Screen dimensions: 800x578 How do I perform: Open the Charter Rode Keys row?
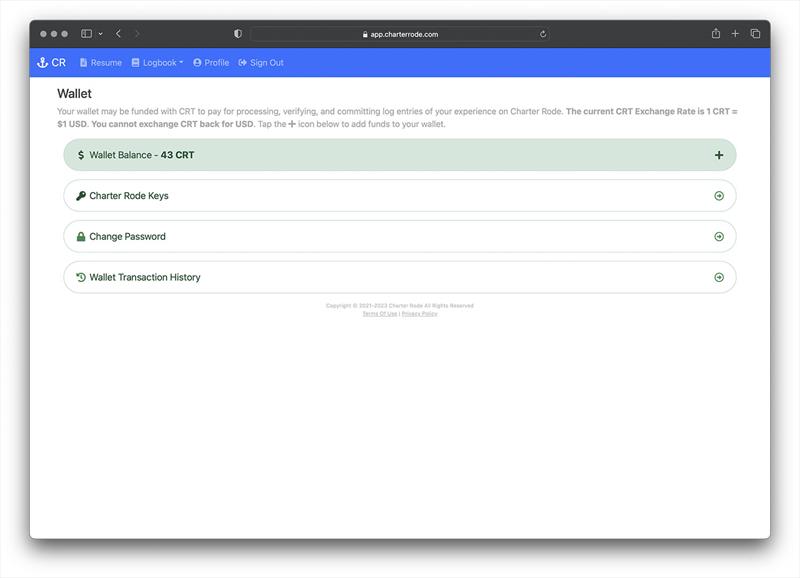399,196
